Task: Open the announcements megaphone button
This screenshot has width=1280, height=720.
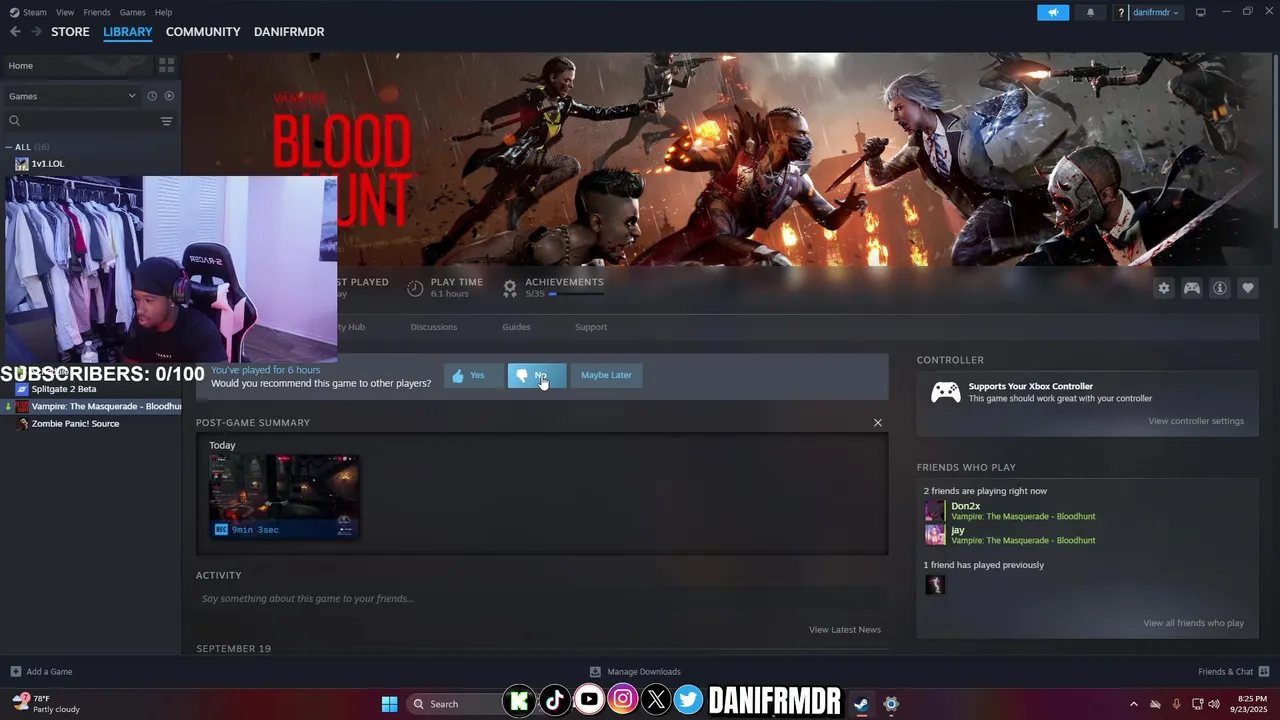Action: click(1053, 12)
